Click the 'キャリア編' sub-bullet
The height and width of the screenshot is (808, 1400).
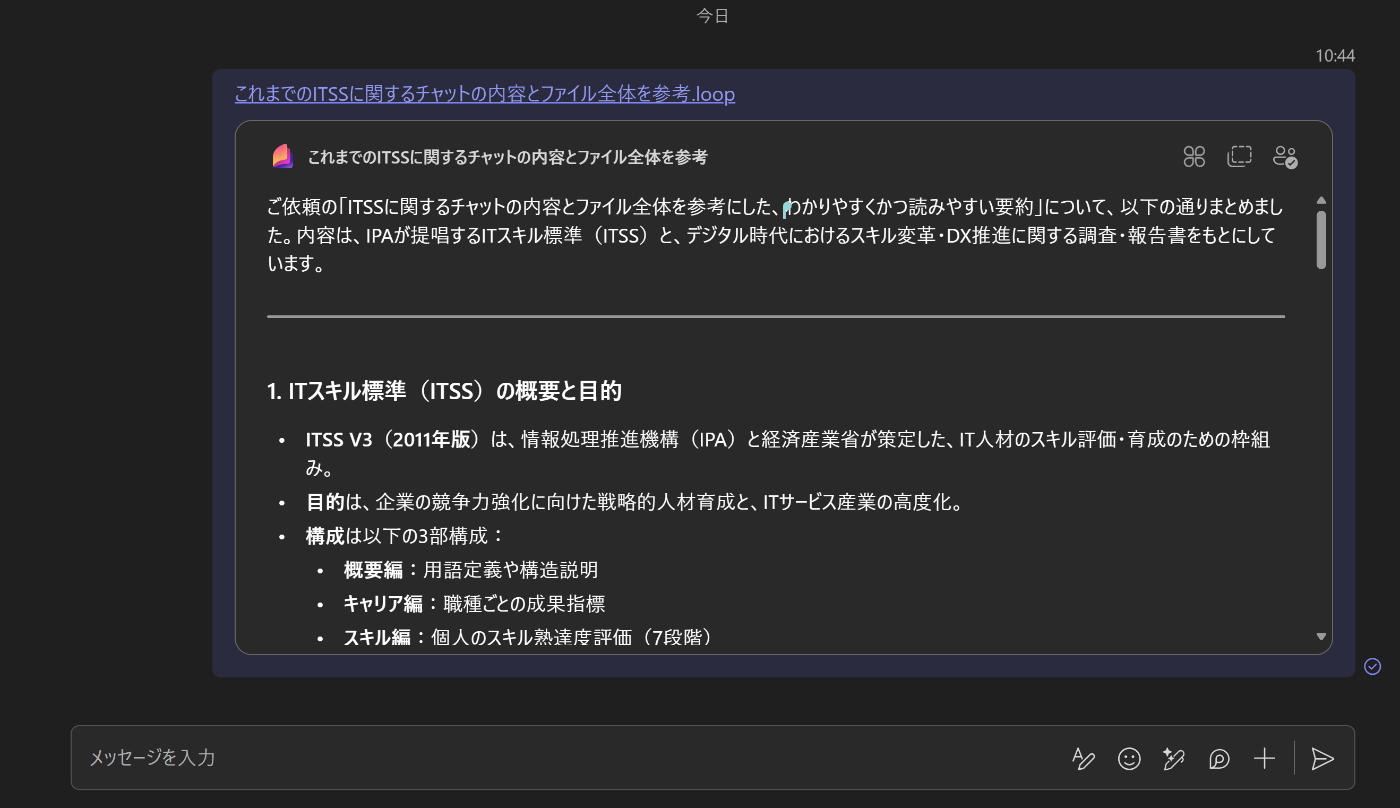pyautogui.click(x=474, y=604)
